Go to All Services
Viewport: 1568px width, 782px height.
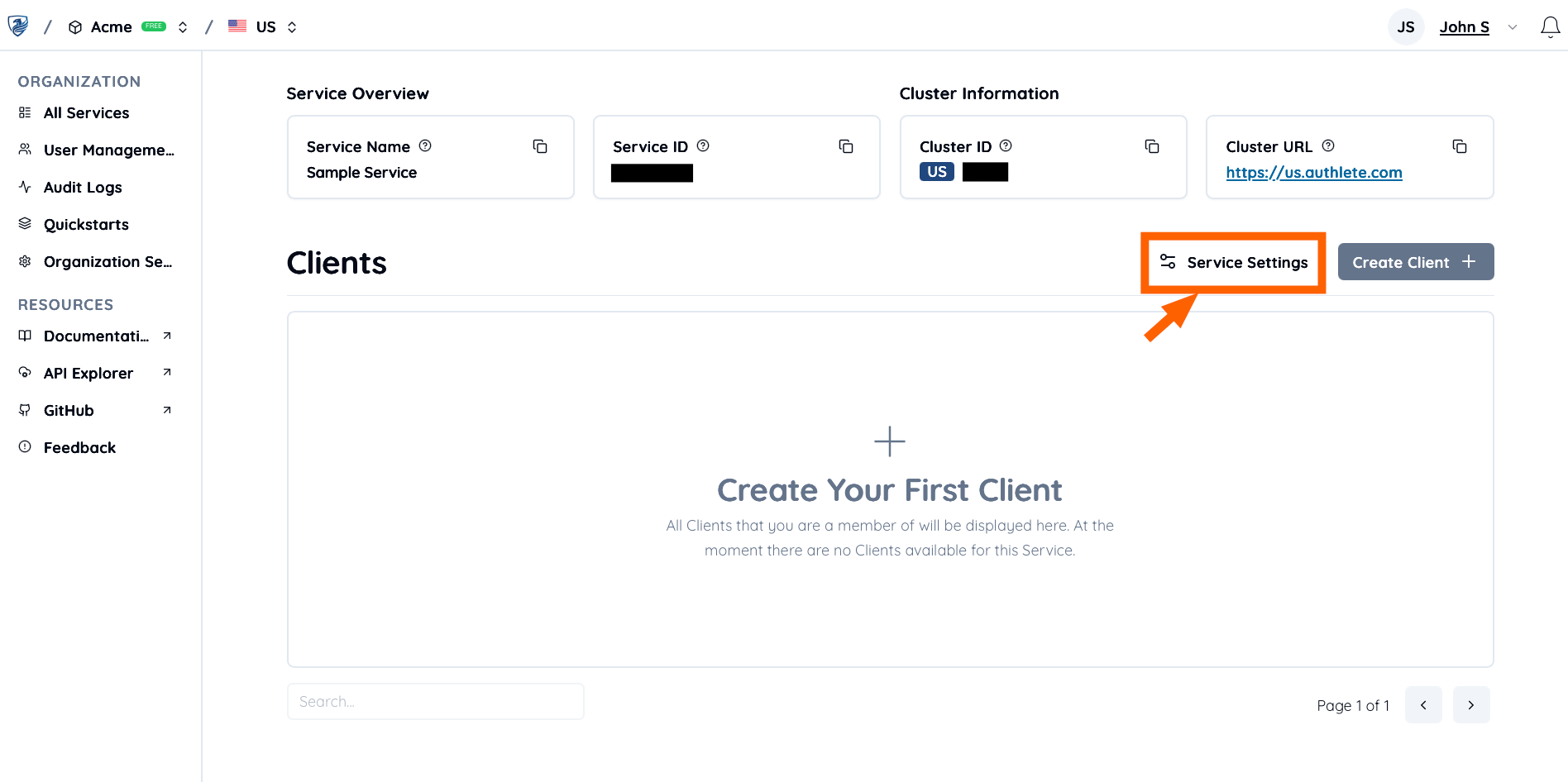[86, 113]
